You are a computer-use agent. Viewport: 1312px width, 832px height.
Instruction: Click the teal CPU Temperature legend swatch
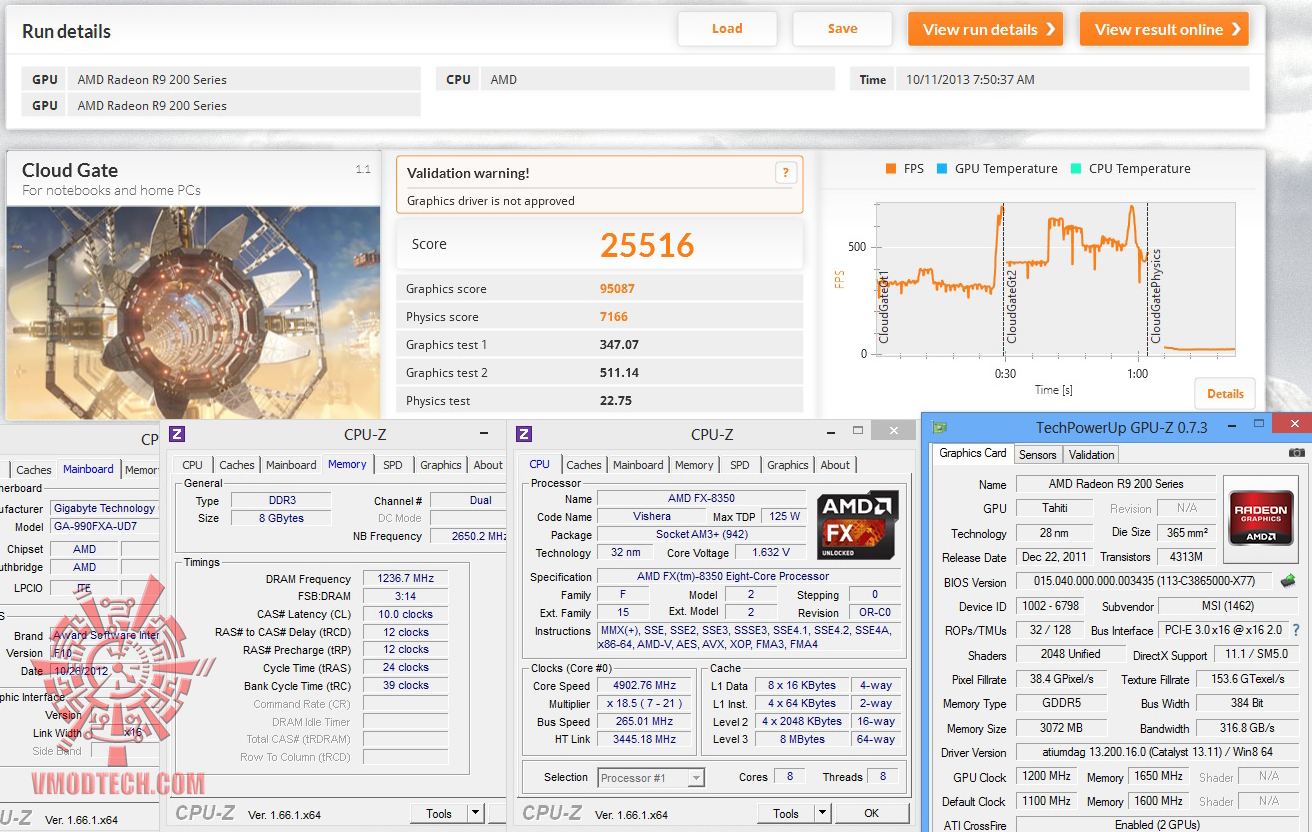(1075, 169)
